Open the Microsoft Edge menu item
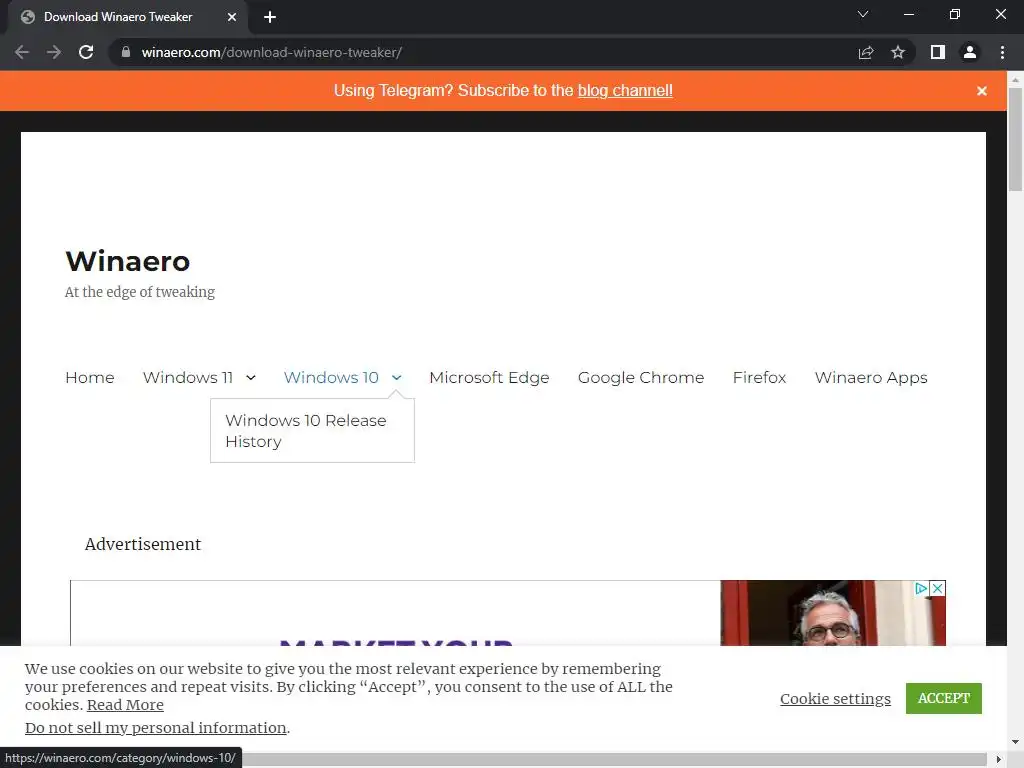The width and height of the screenshot is (1024, 768). click(489, 377)
